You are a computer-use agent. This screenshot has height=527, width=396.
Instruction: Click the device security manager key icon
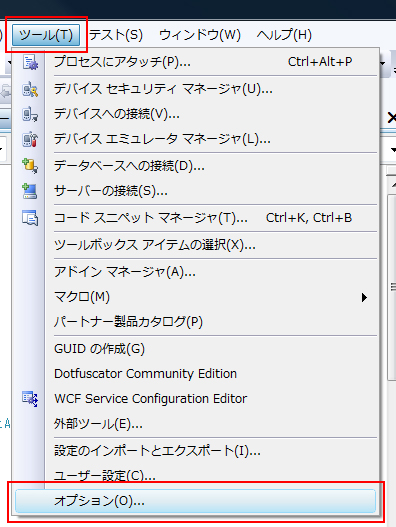[30, 89]
